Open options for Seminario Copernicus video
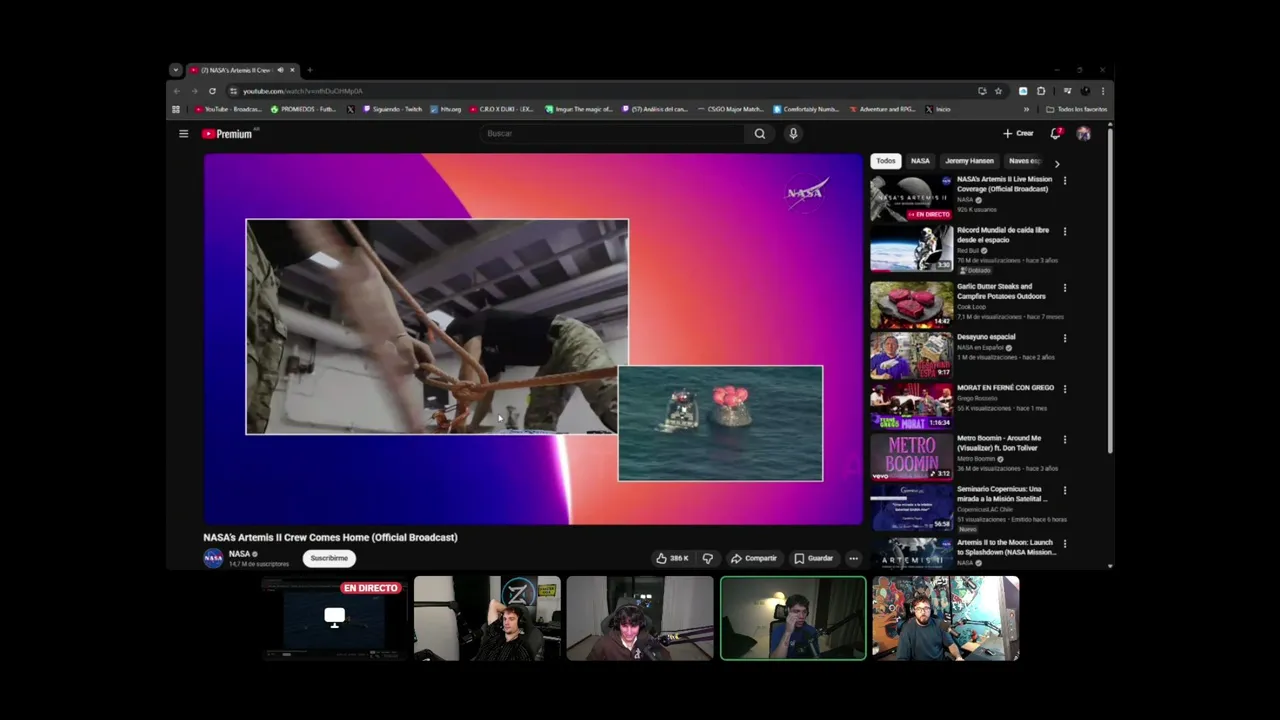1280x720 pixels. (1064, 490)
